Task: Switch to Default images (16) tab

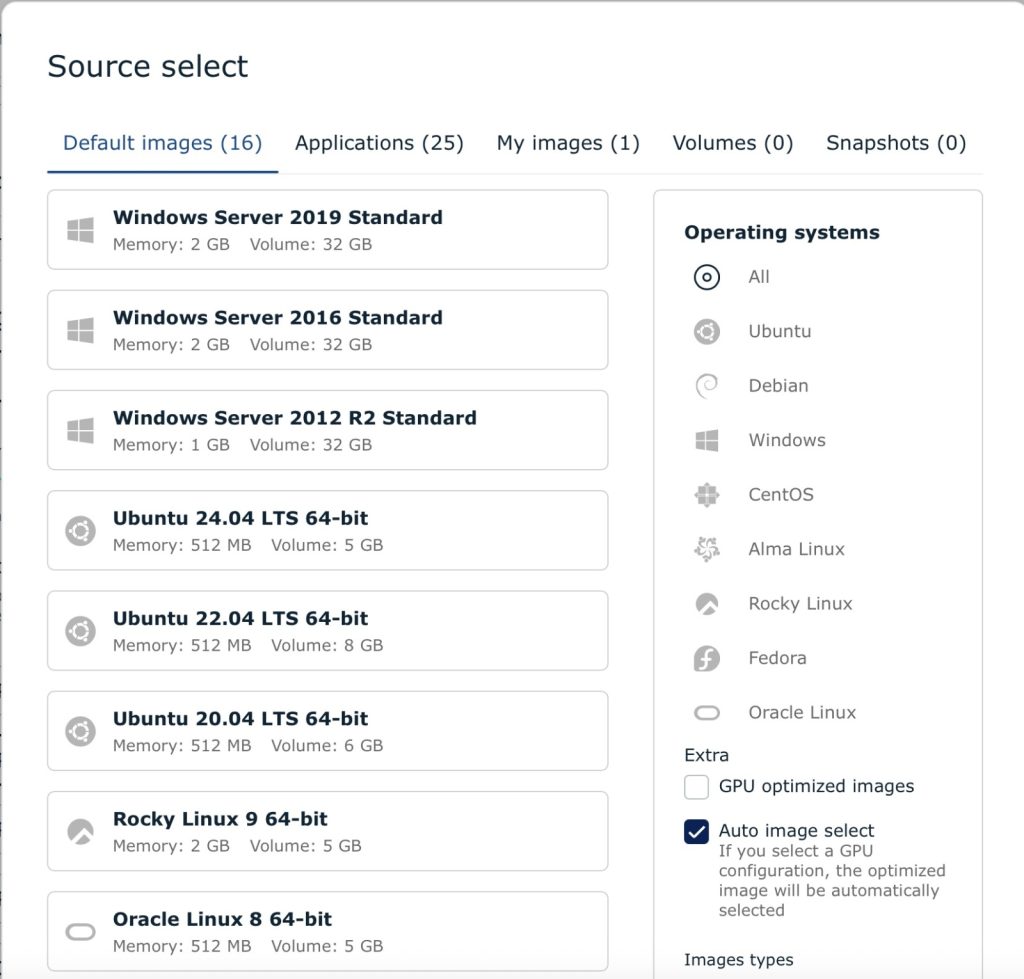Action: coord(163,143)
